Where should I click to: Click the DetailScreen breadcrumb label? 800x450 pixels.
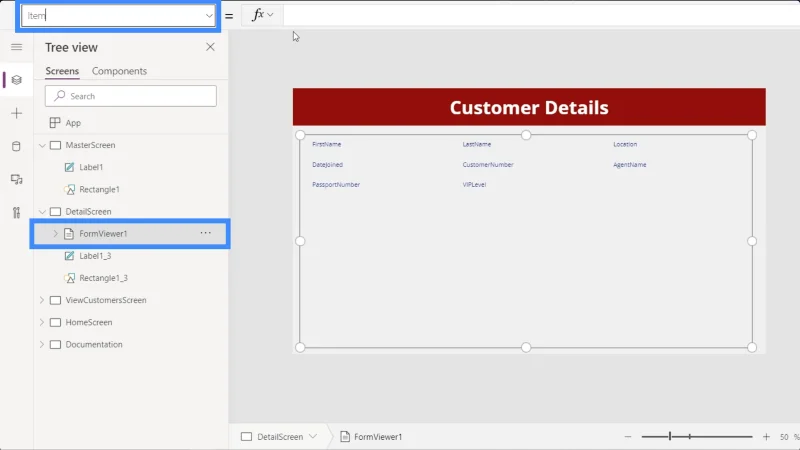280,437
